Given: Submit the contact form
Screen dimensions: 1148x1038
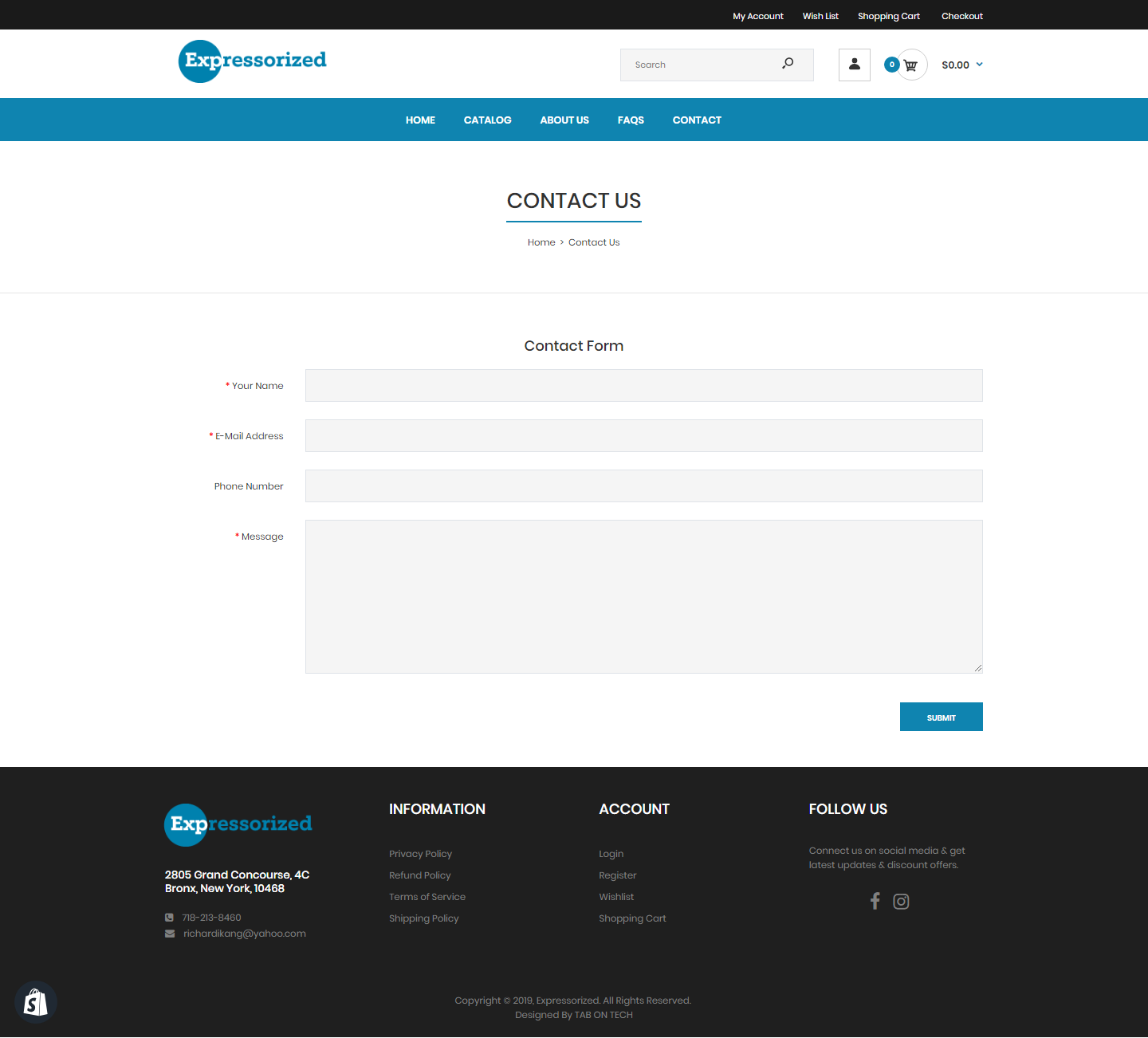Looking at the screenshot, I should coord(941,717).
